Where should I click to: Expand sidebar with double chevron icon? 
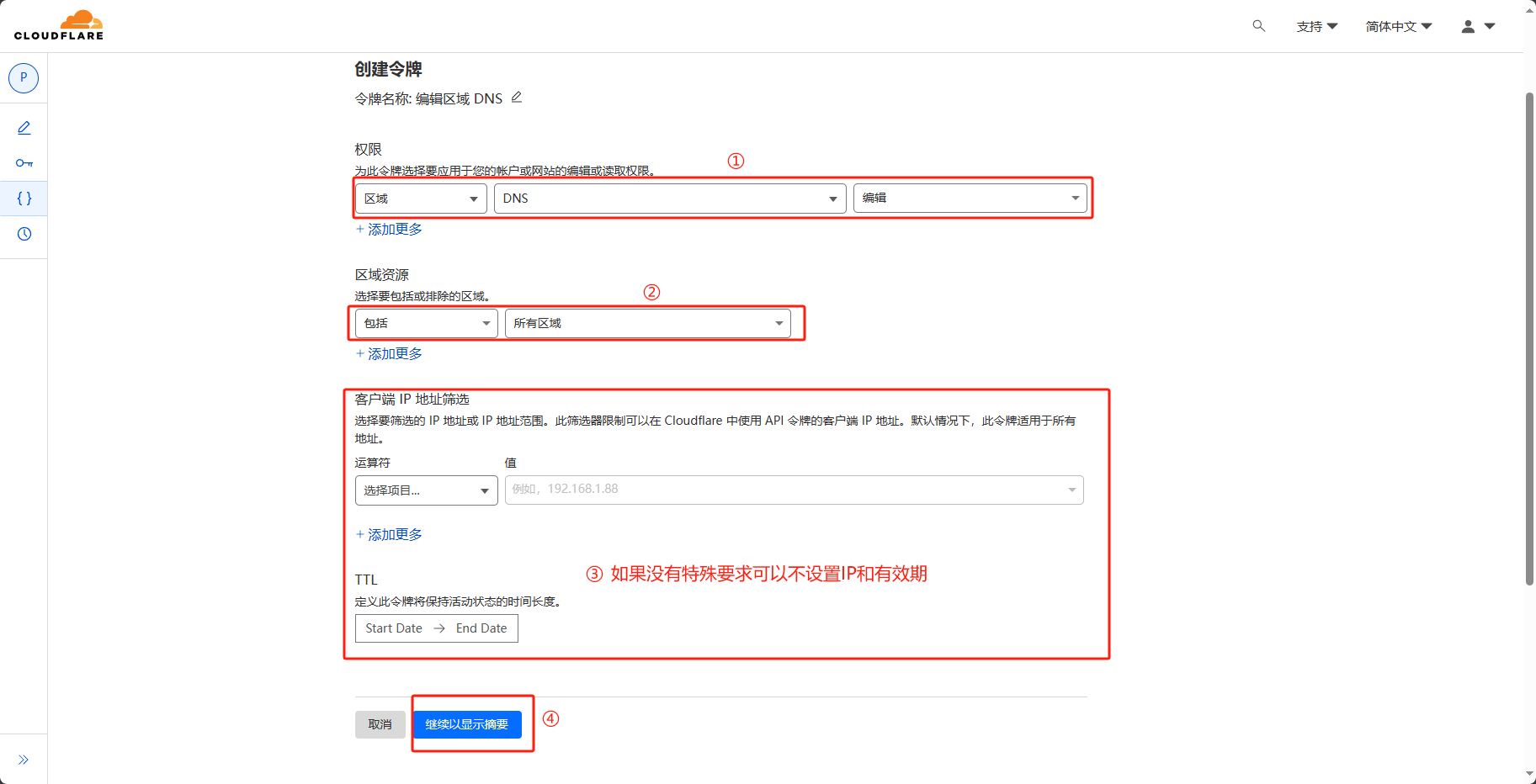click(24, 760)
